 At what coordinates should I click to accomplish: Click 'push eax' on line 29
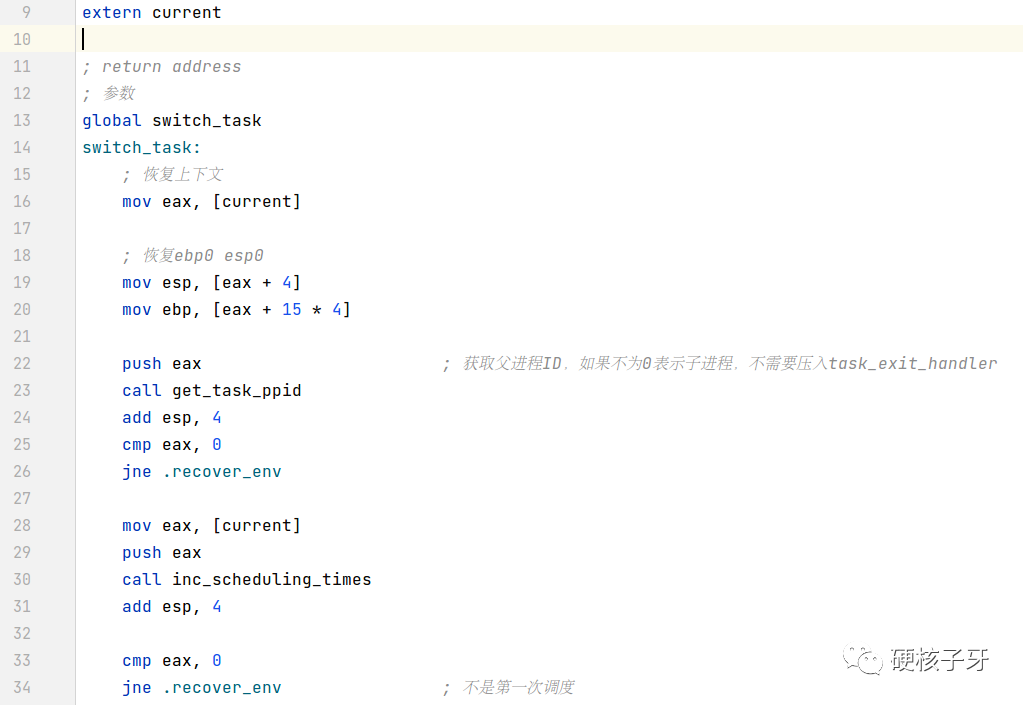[x=162, y=552]
